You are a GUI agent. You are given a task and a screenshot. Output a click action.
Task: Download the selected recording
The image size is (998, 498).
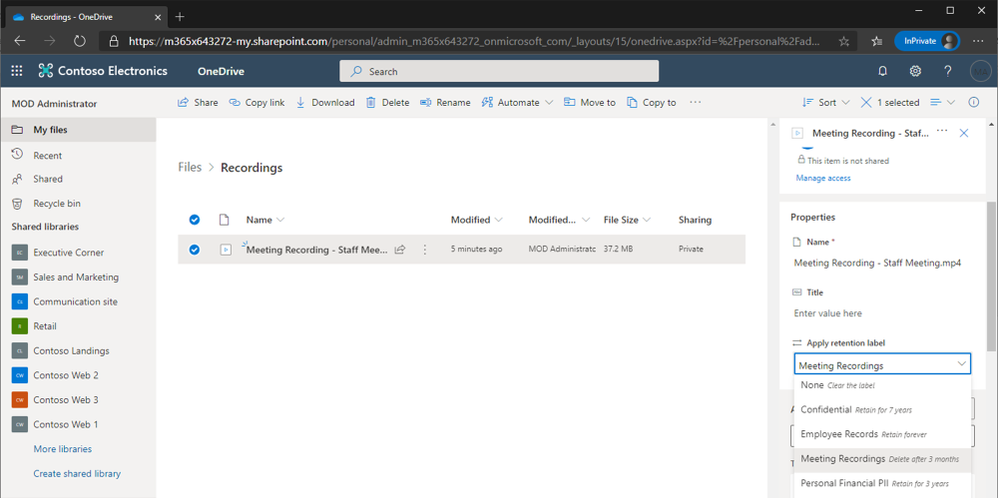pyautogui.click(x=325, y=103)
